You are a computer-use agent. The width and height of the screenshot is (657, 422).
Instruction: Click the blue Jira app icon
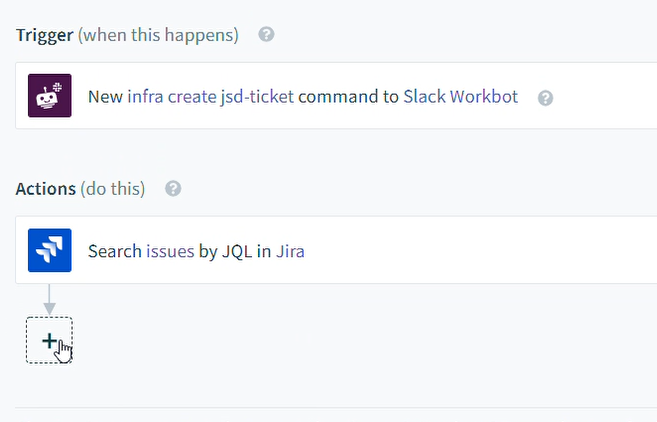[49, 250]
